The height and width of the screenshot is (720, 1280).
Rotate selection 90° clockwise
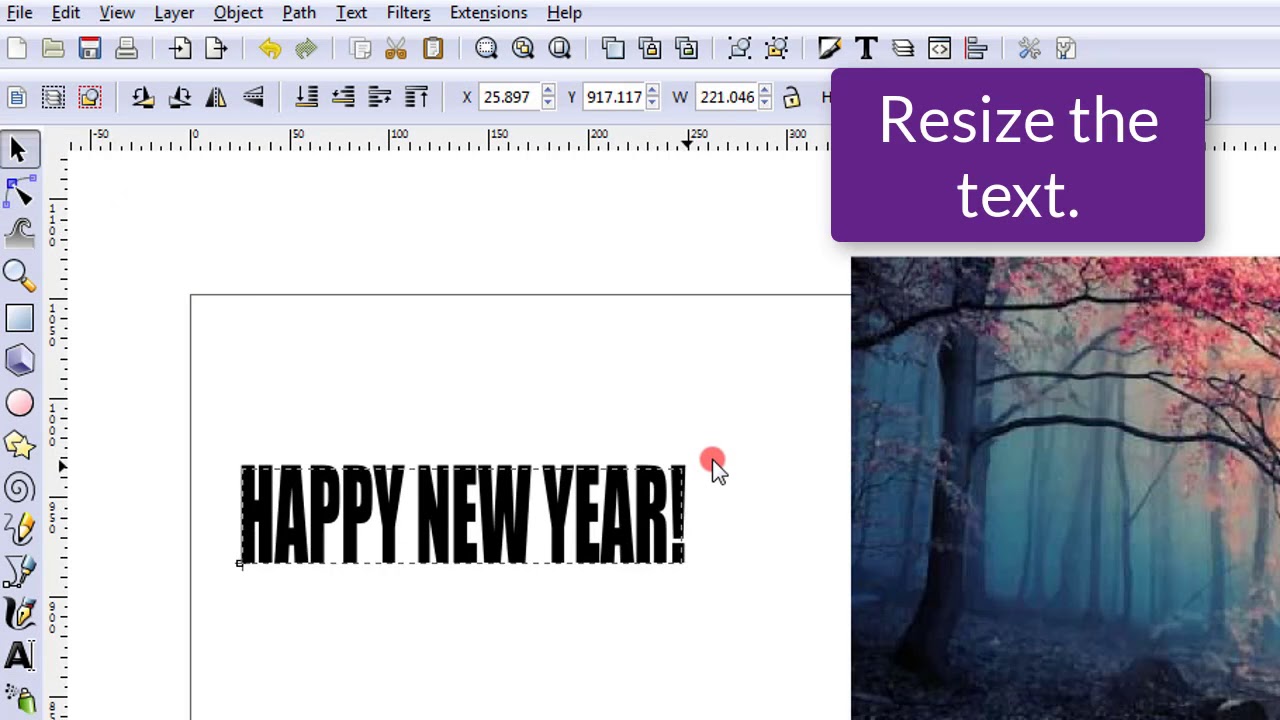point(180,97)
